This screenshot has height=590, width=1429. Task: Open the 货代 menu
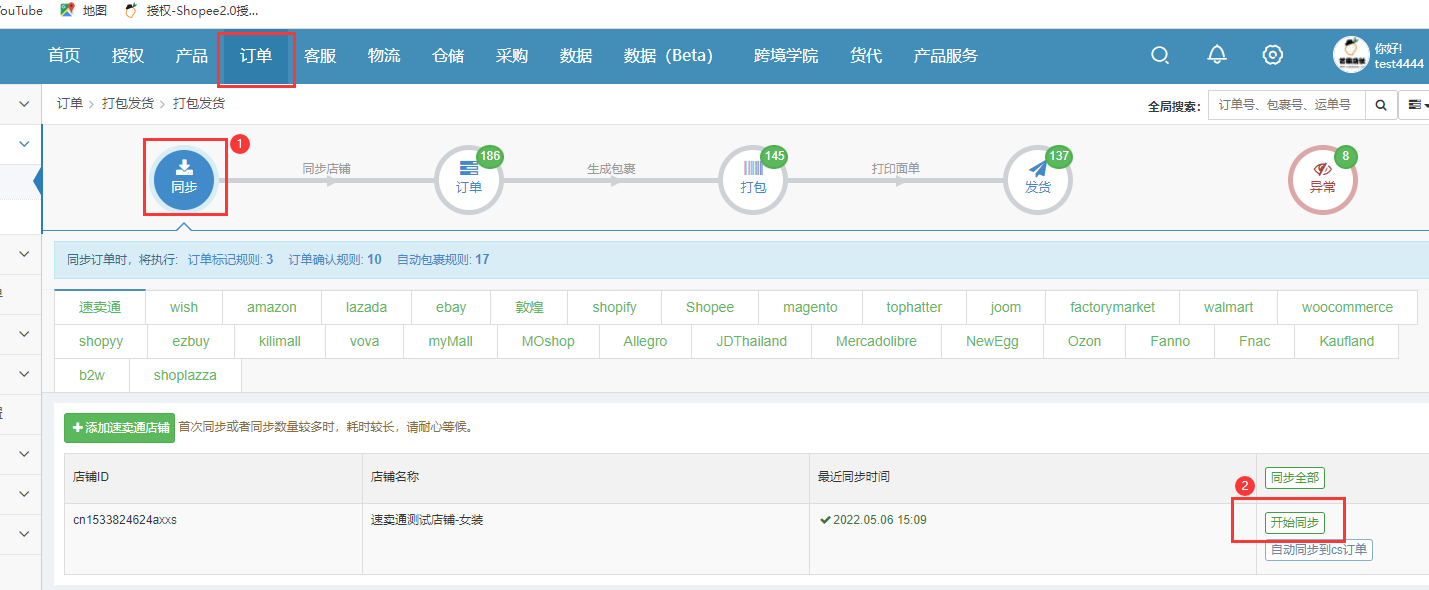click(x=866, y=56)
